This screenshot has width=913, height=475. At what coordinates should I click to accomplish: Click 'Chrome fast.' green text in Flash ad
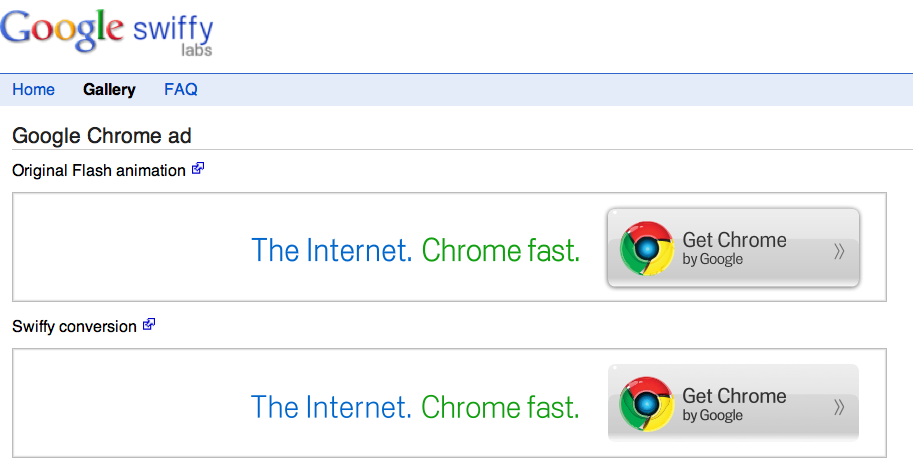pos(501,251)
